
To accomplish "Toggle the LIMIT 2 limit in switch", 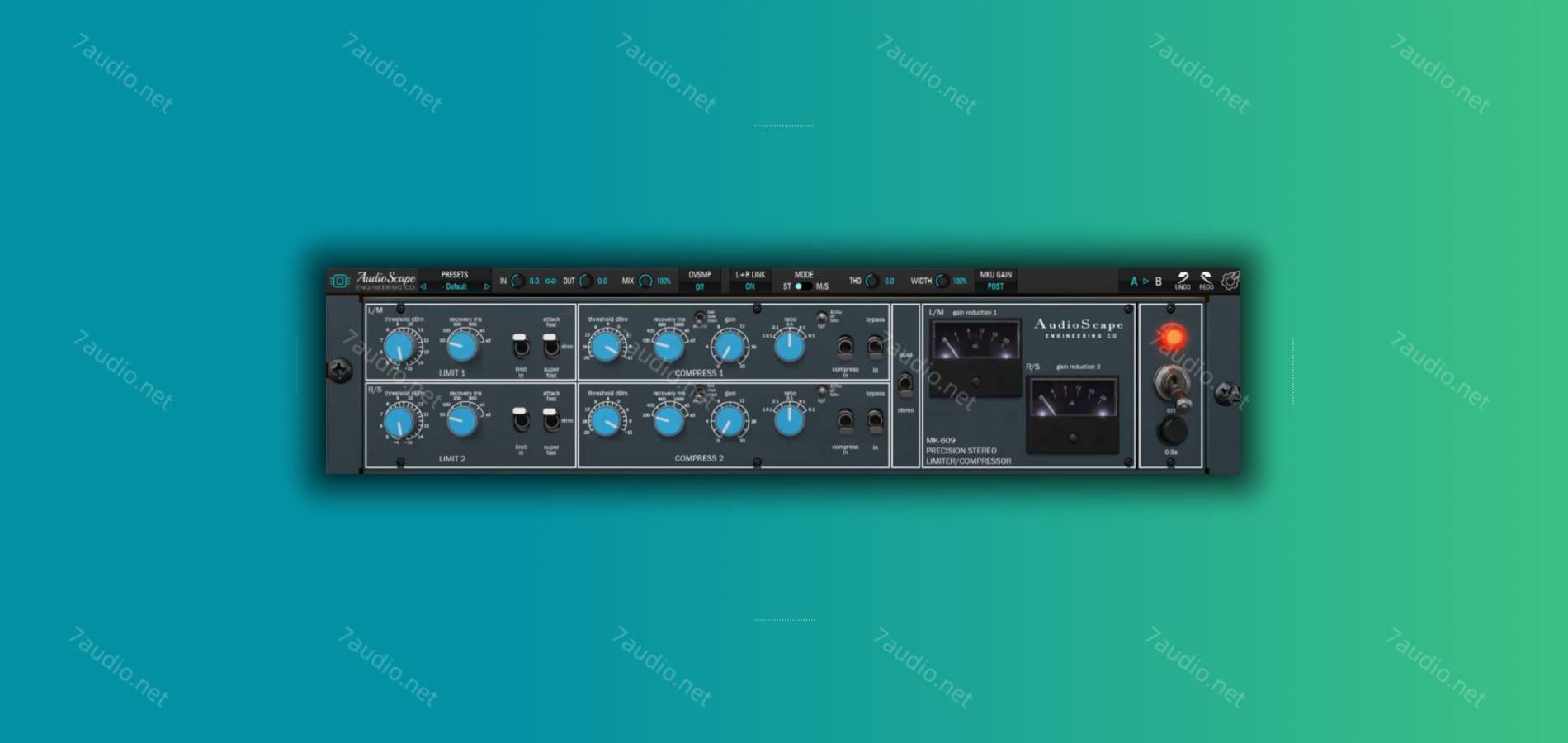I will point(521,419).
